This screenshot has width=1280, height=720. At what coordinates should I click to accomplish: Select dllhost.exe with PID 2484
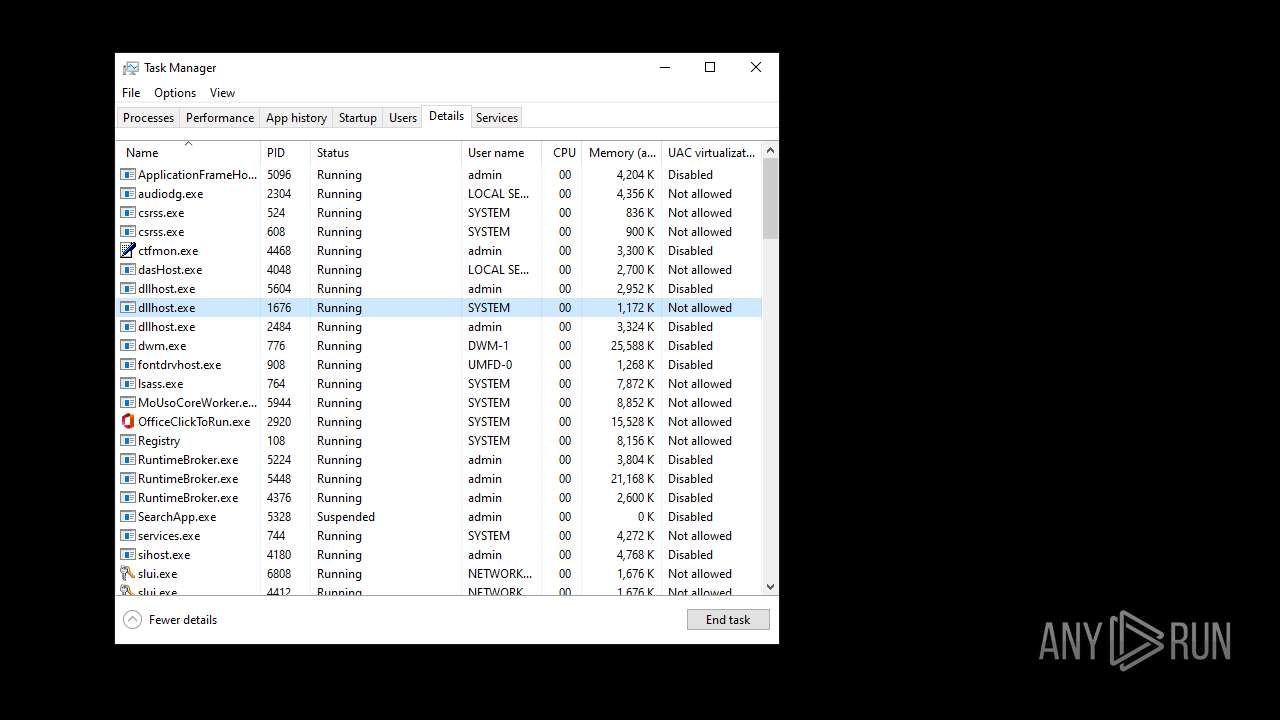(439, 327)
